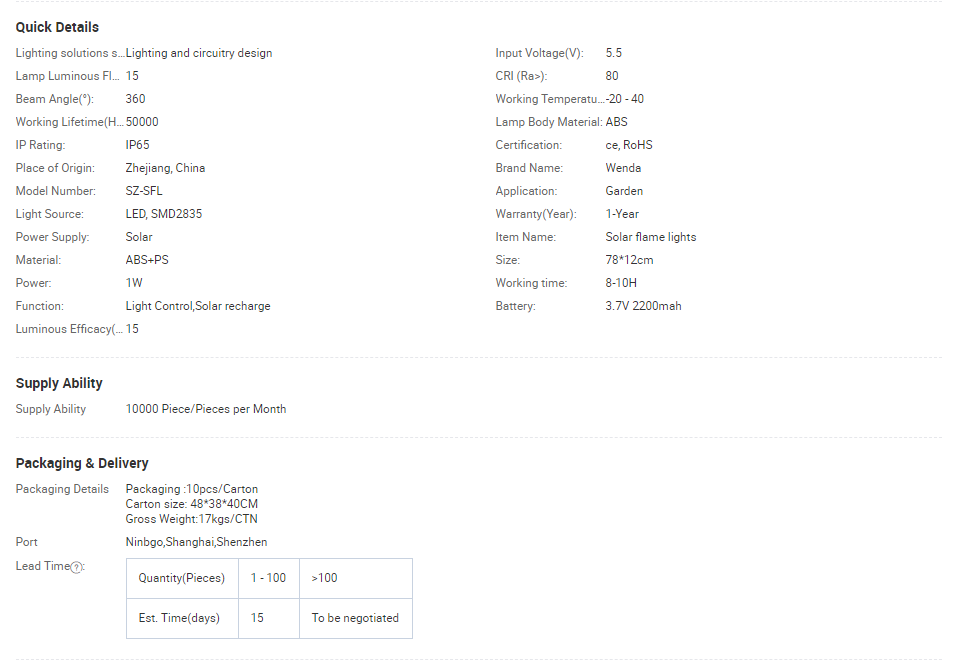Click the Quick Details section heading
The image size is (958, 661).
coord(57,27)
